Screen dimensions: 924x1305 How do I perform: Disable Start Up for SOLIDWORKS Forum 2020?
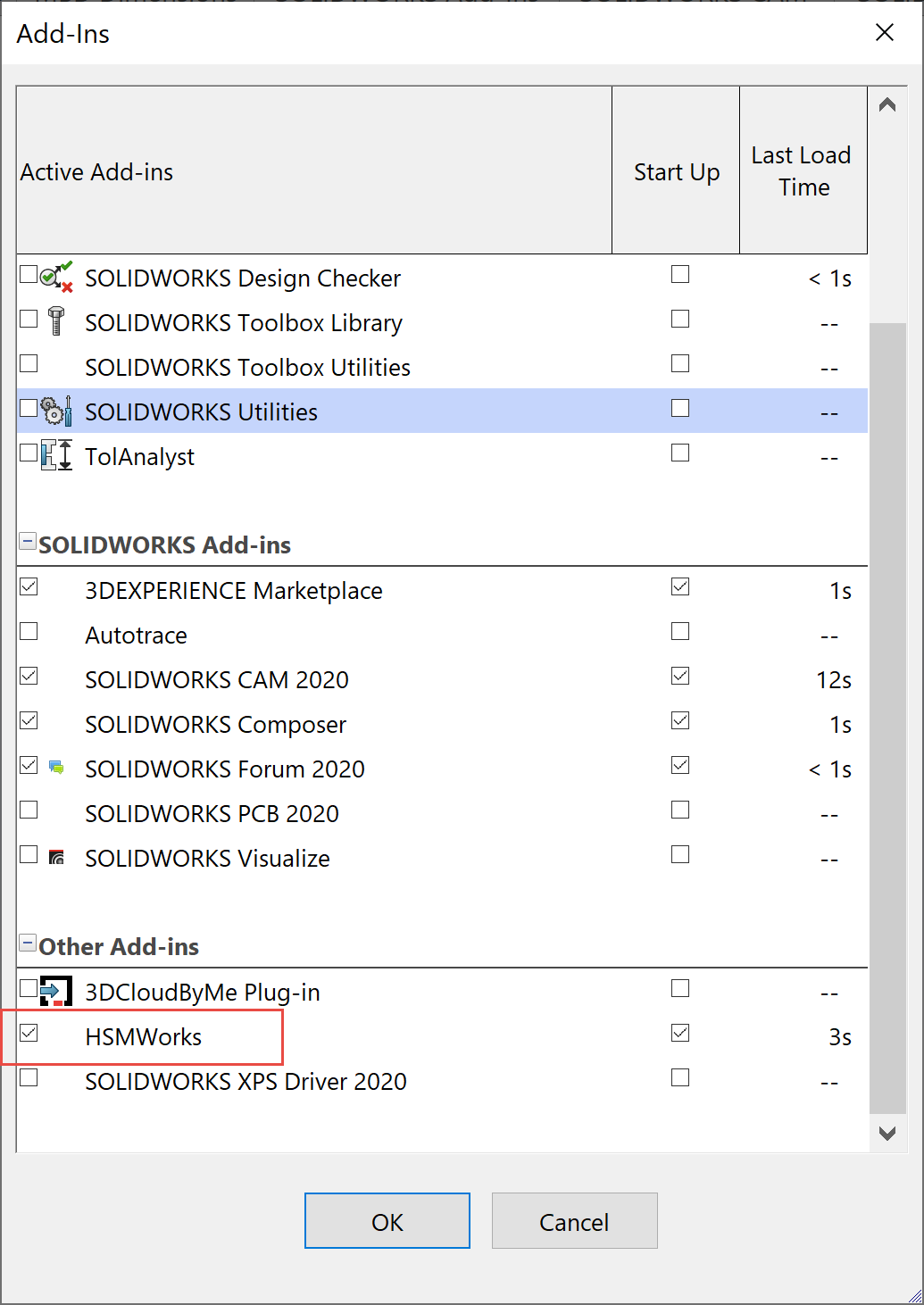[680, 765]
